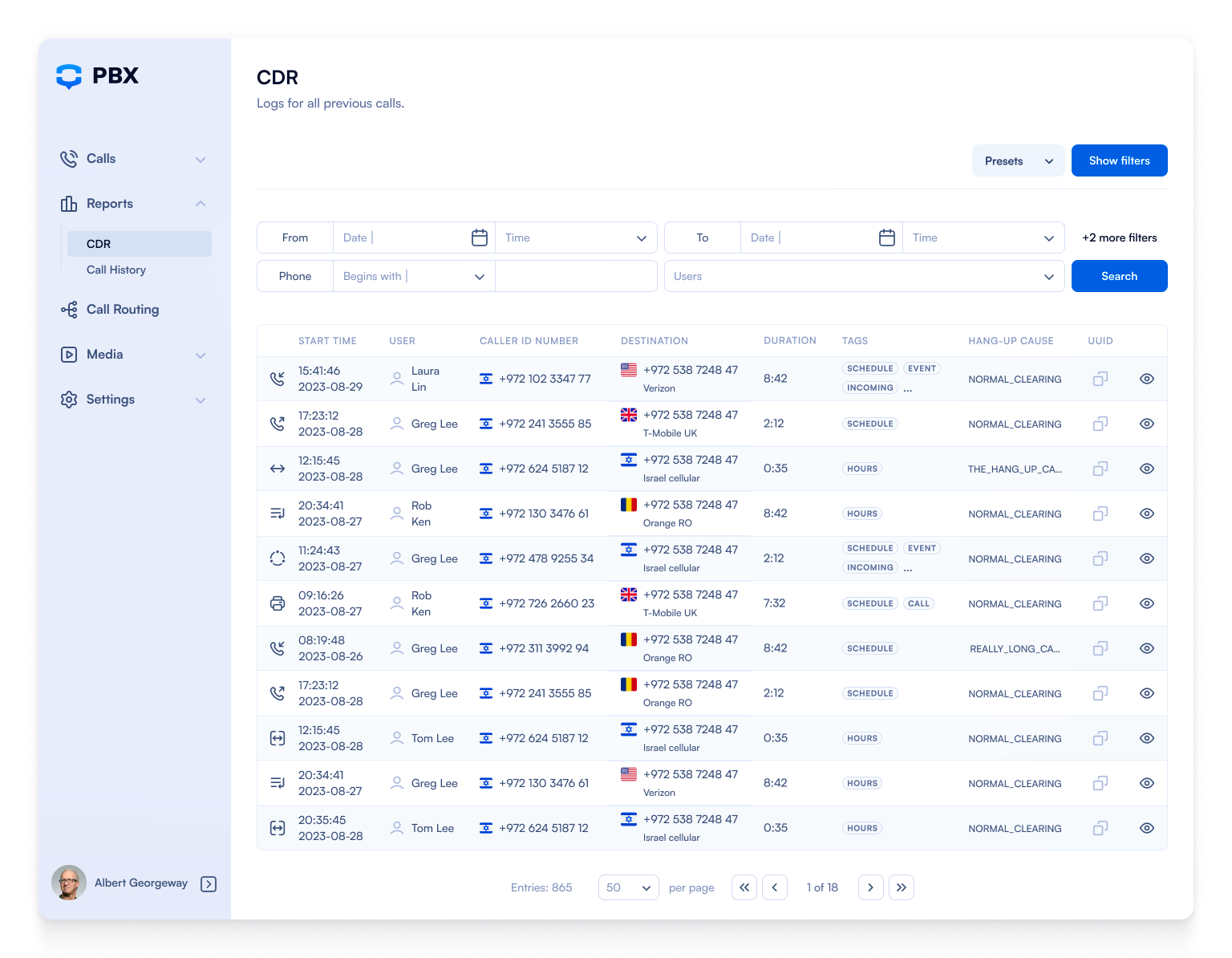Copy UUID for the 08:19:48 Greg Lee call
This screenshot has height=958, width=1232.
pyautogui.click(x=1100, y=648)
